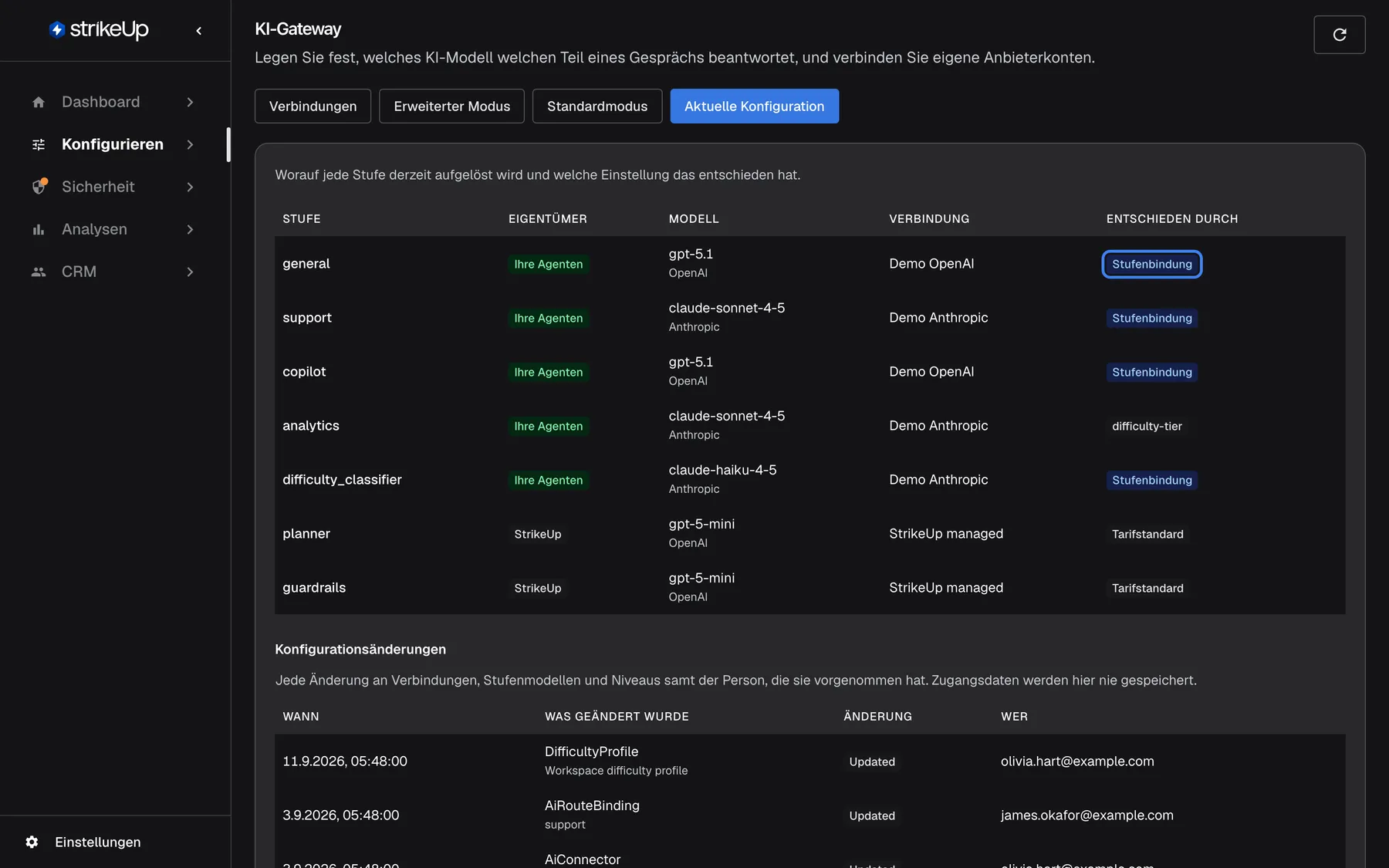Click the Dashboard home icon
This screenshot has width=1389, height=868.
pyautogui.click(x=39, y=102)
